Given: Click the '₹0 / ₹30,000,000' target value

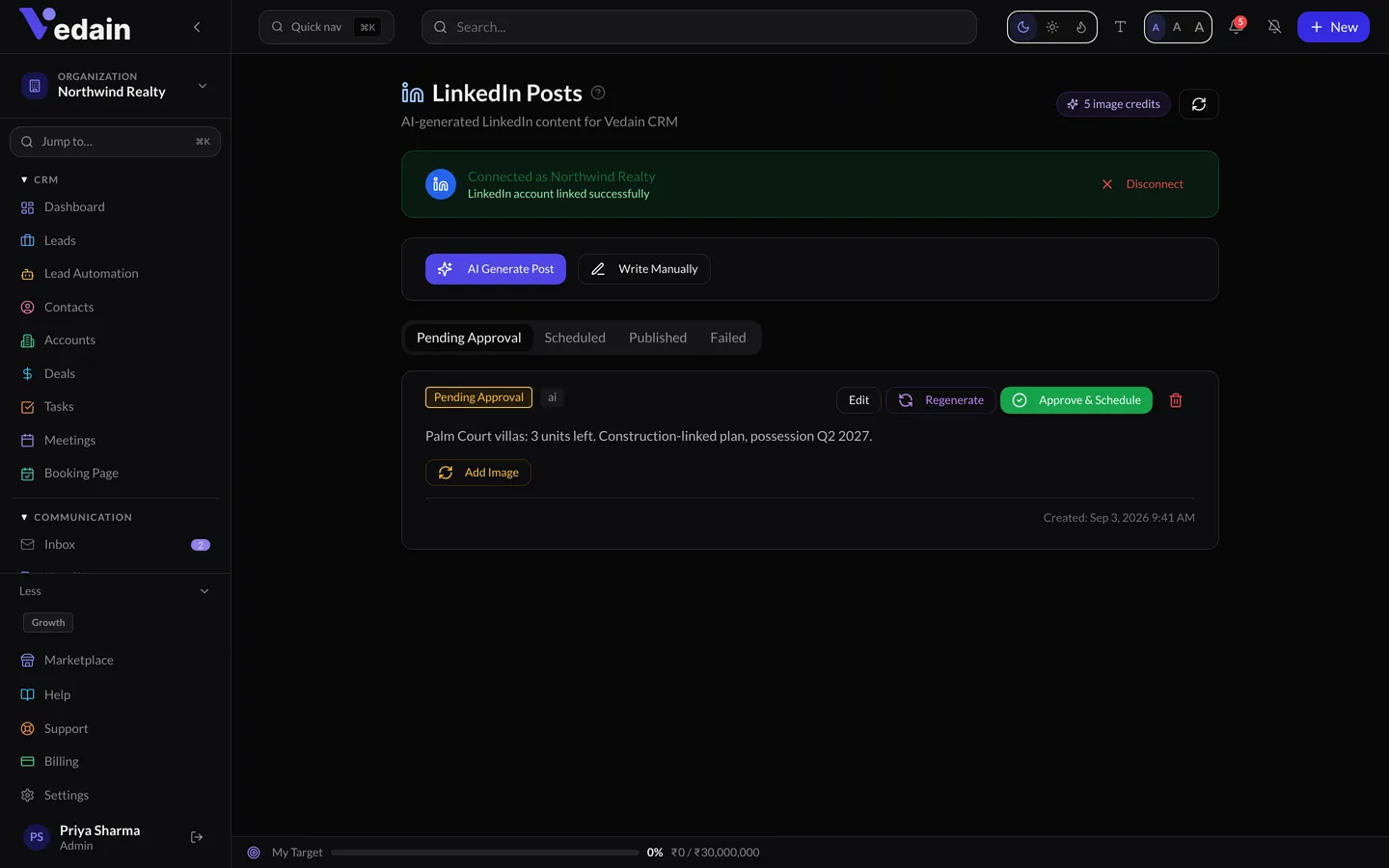Looking at the screenshot, I should click(716, 853).
